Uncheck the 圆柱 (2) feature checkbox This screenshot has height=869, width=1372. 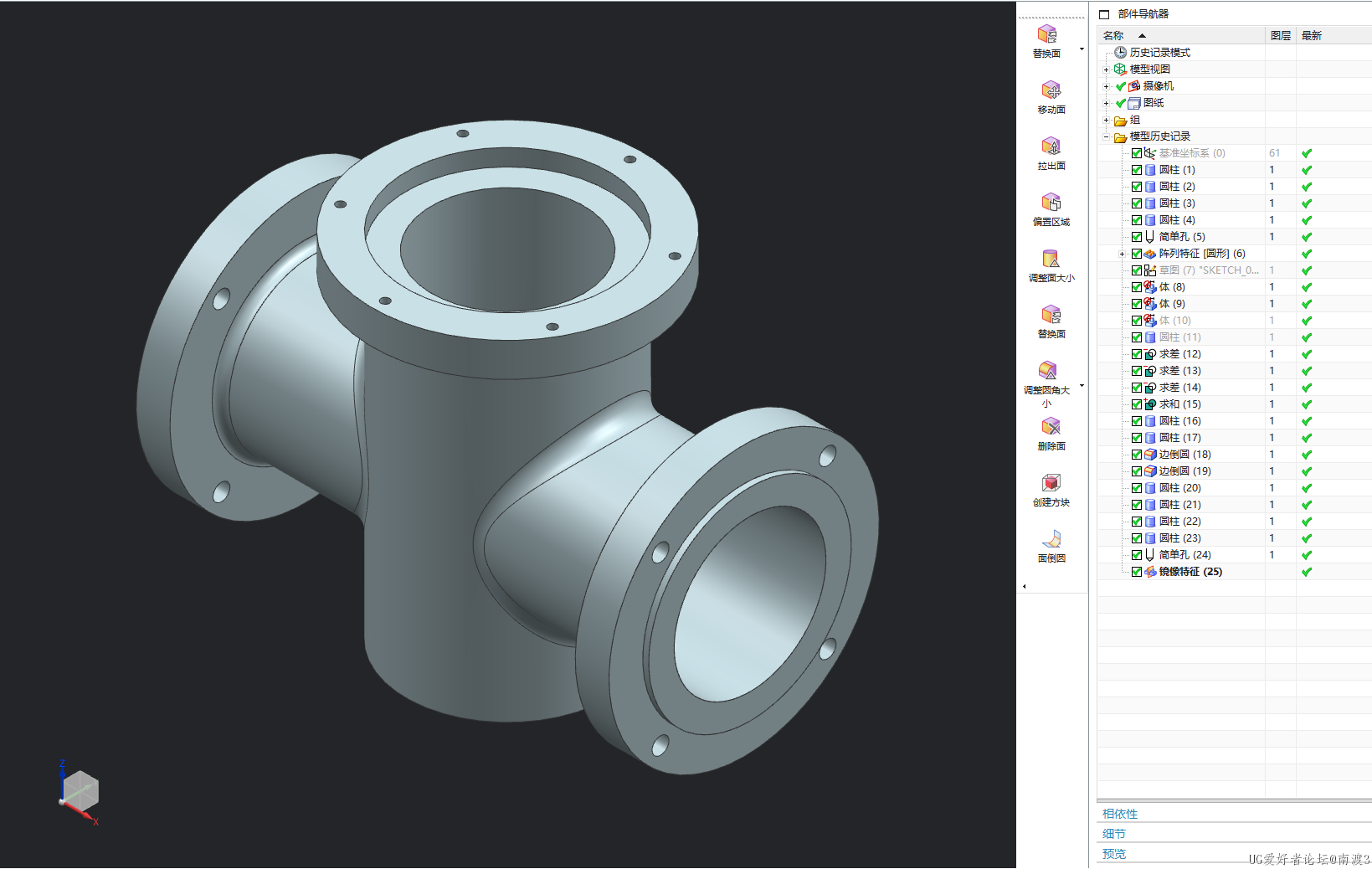(x=1137, y=186)
